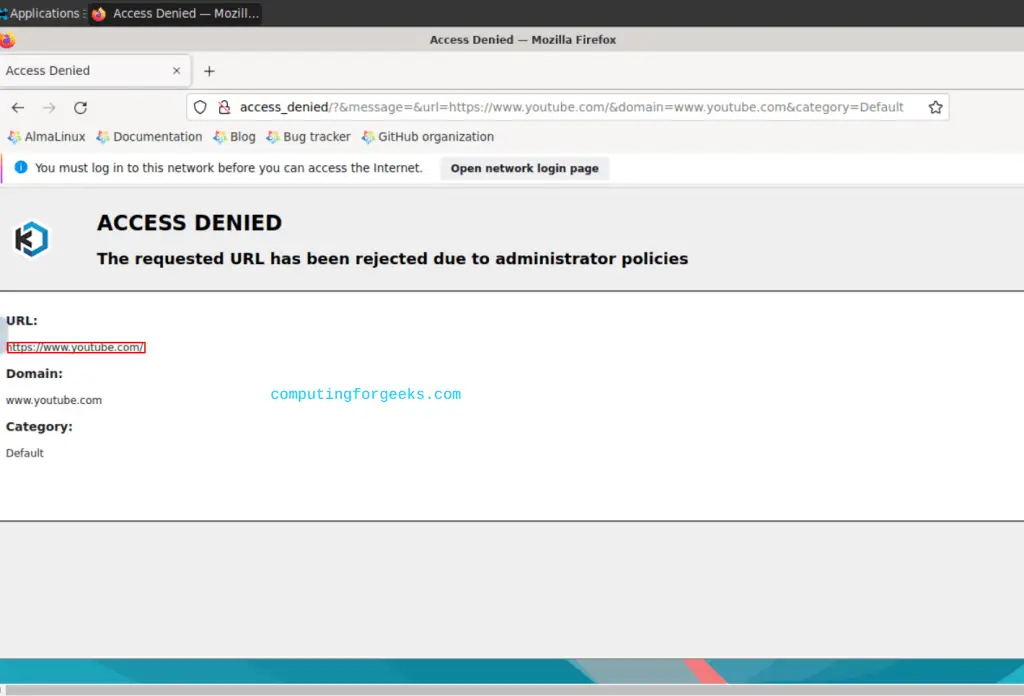Click the info icon in network notification

coord(21,168)
